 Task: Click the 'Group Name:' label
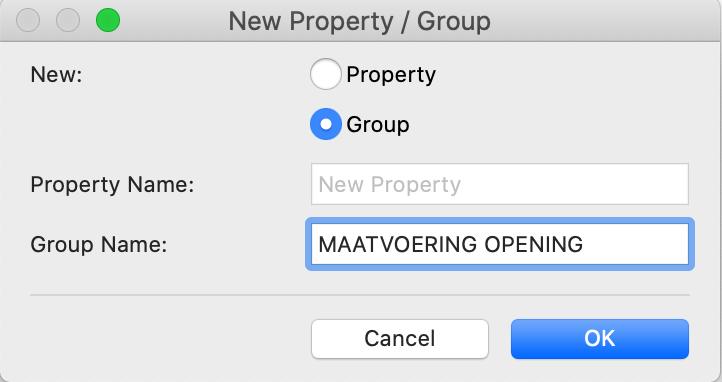[x=99, y=244]
